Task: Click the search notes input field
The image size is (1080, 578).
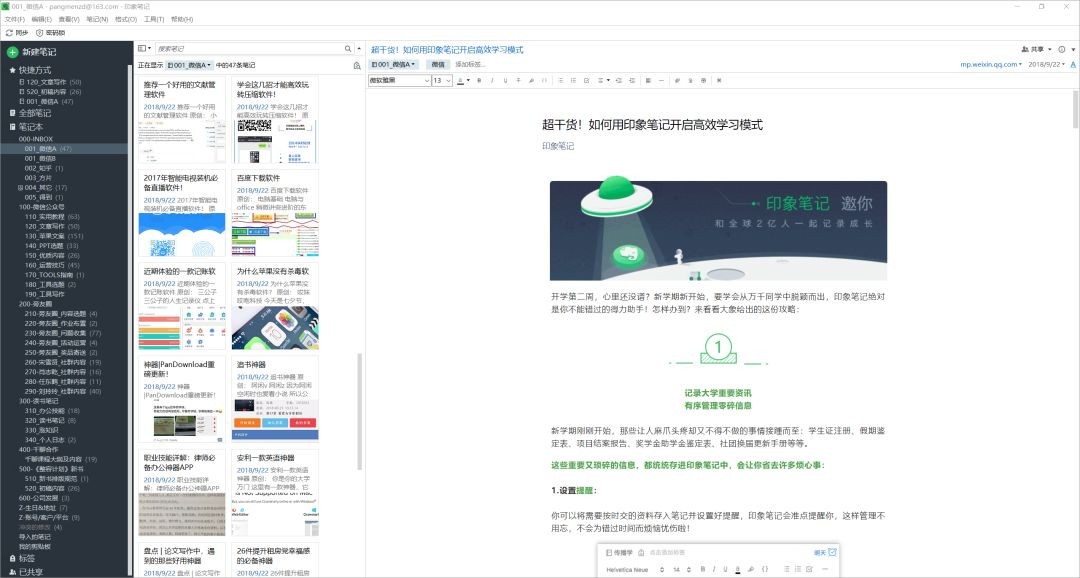Action: pyautogui.click(x=250, y=47)
